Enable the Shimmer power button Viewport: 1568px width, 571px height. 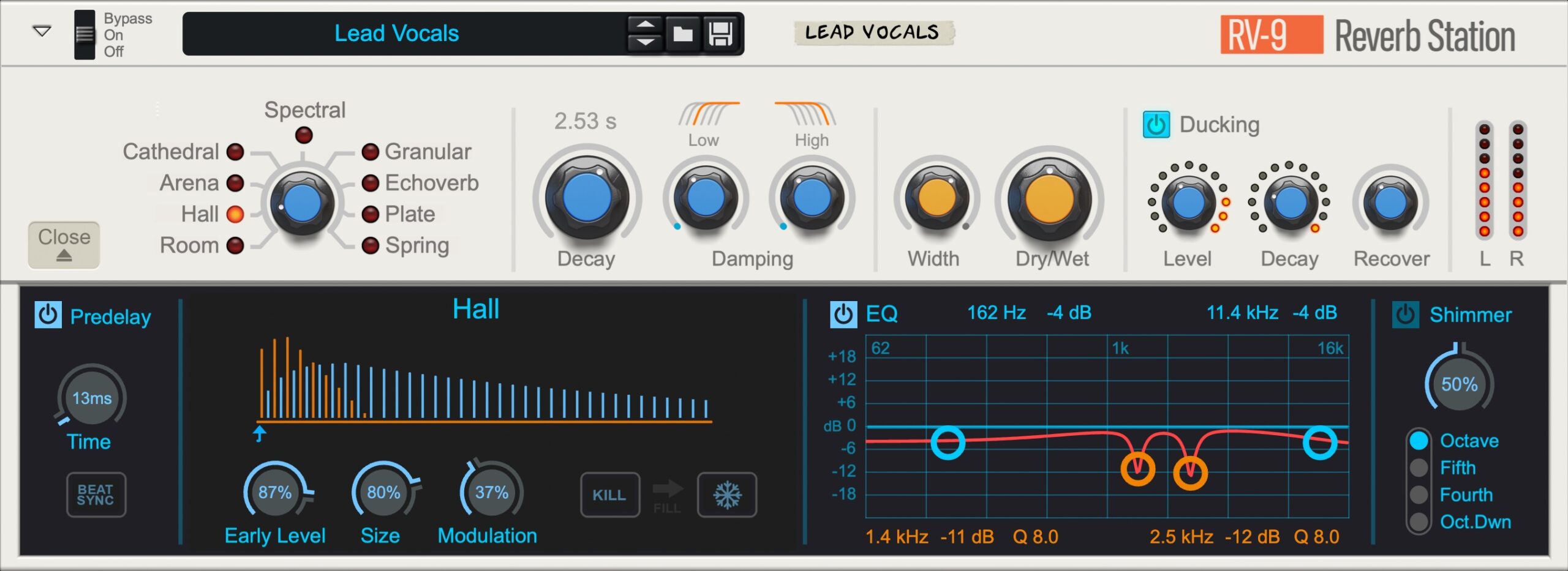tap(1405, 315)
